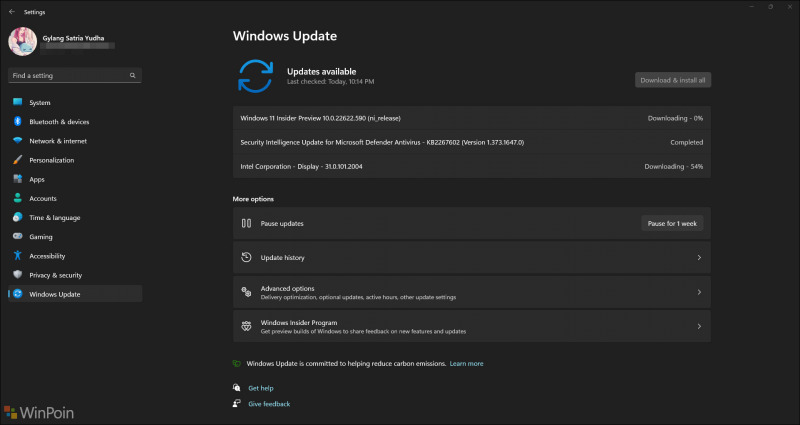Open Network & internet settings

(75, 141)
